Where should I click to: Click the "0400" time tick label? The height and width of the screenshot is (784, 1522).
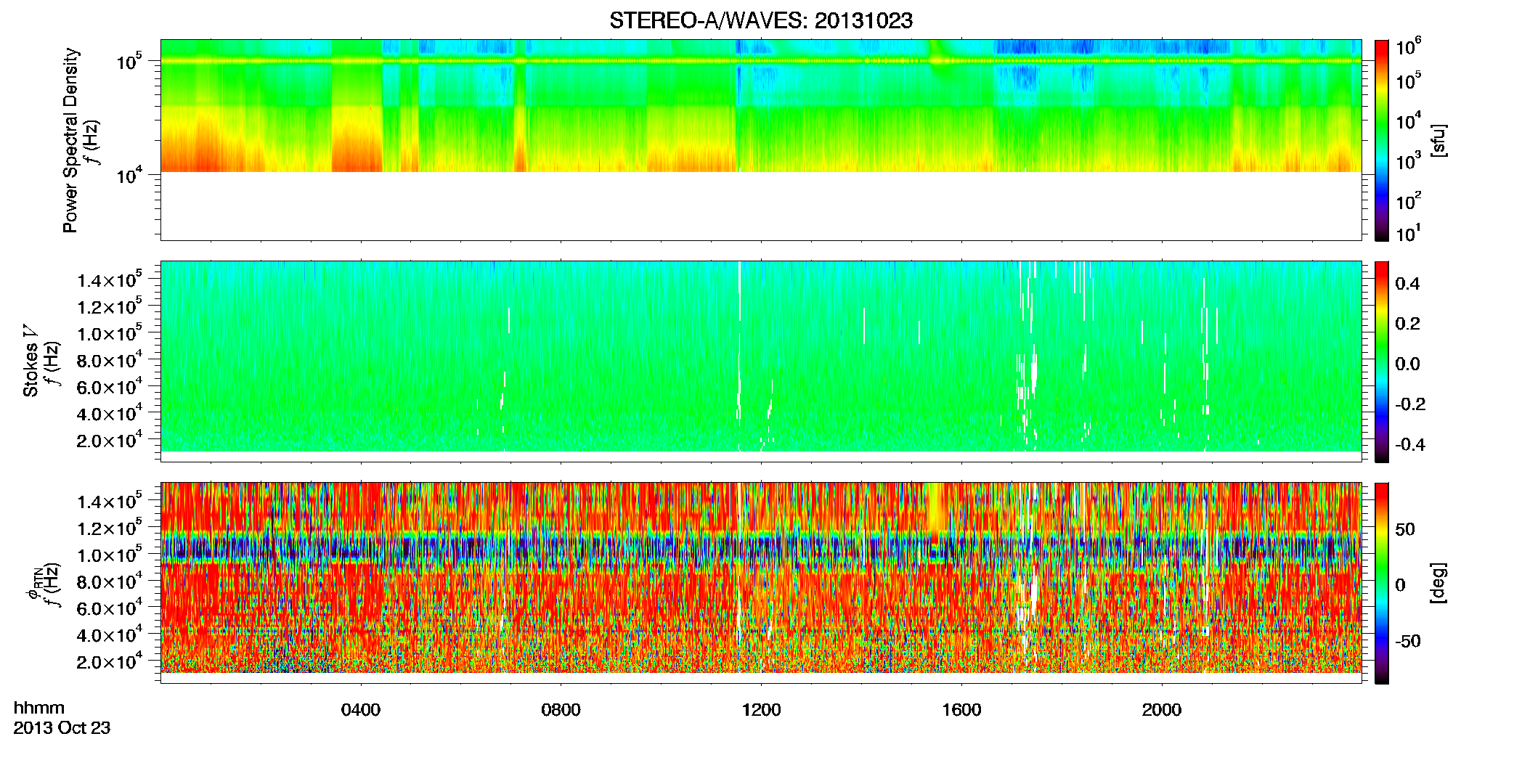coord(361,710)
